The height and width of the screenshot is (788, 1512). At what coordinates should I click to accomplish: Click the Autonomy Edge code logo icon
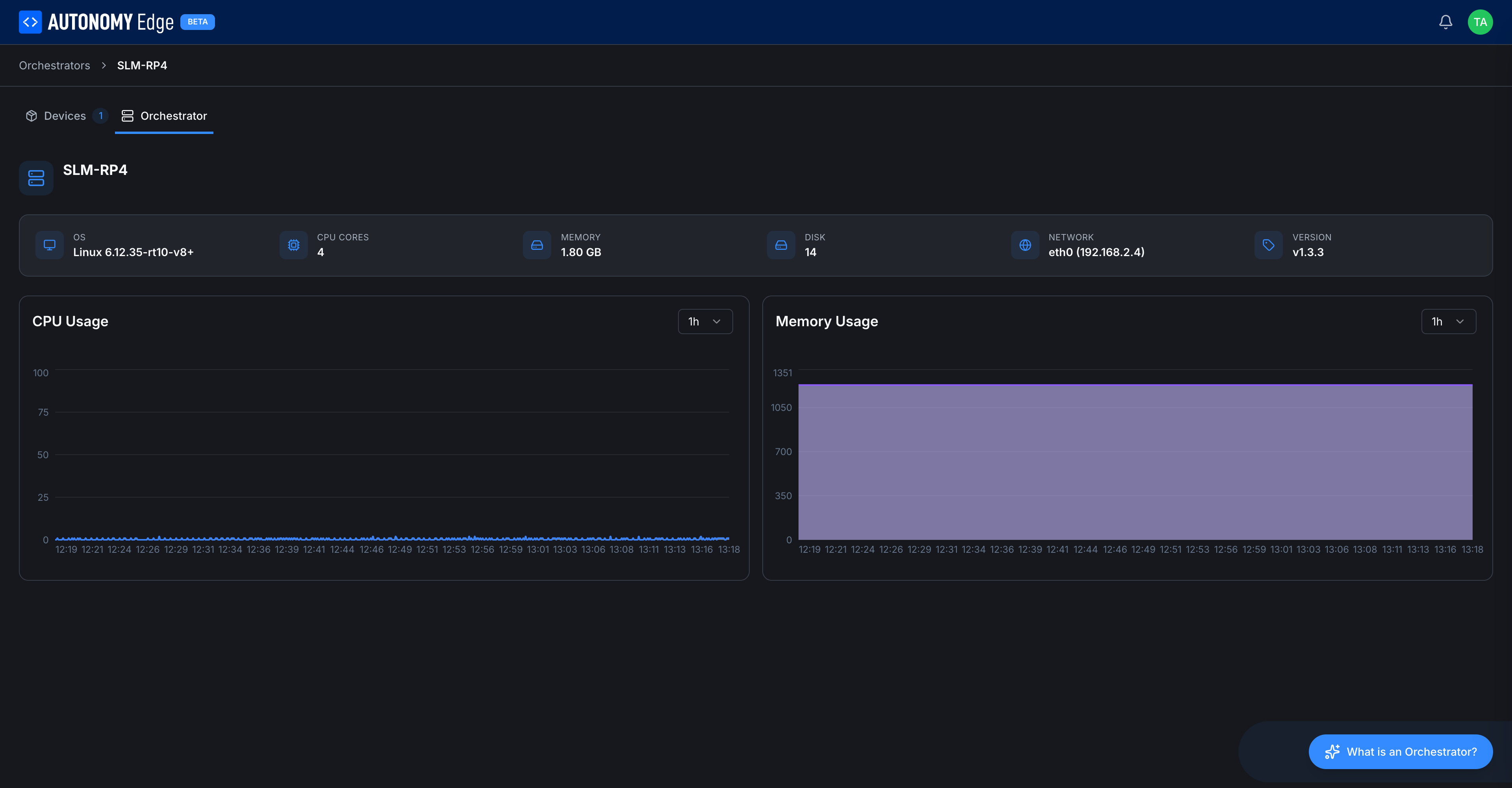(x=31, y=22)
